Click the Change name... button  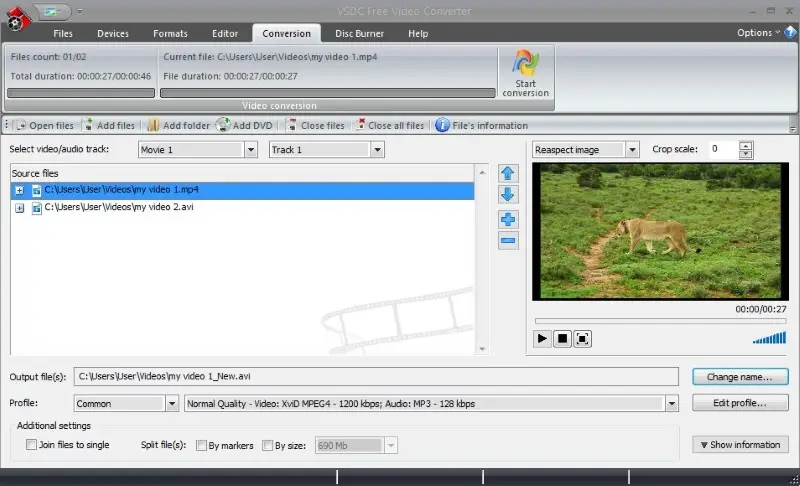[740, 377]
